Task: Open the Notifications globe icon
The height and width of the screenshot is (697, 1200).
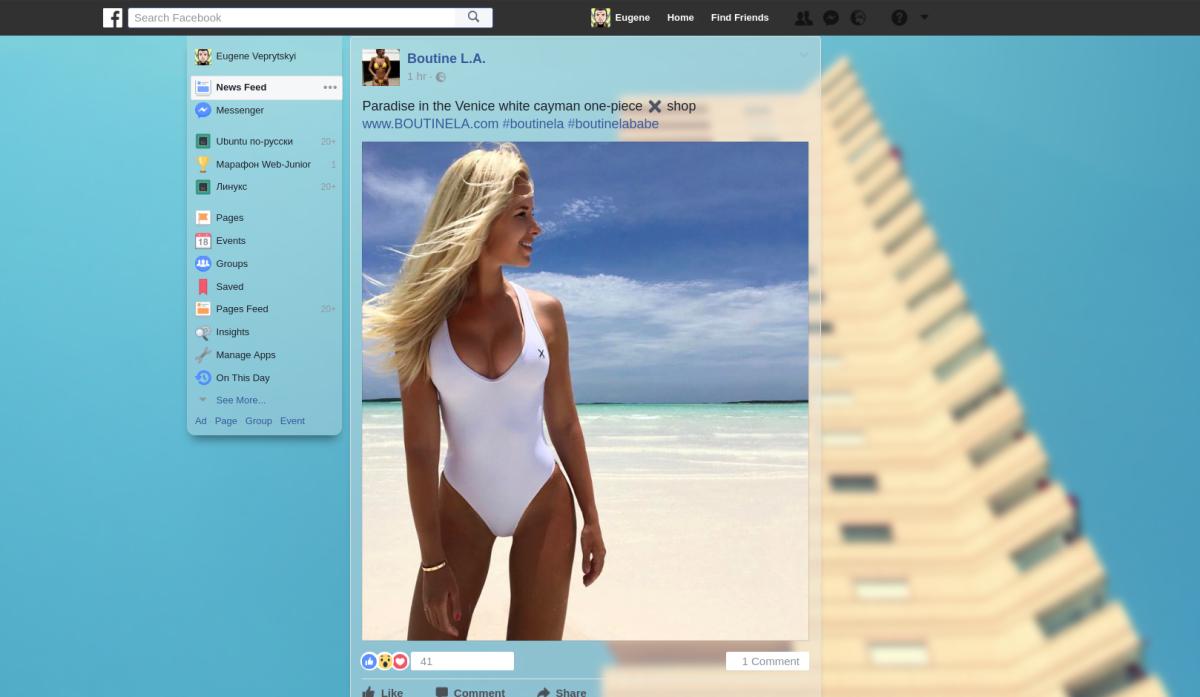Action: coord(859,17)
